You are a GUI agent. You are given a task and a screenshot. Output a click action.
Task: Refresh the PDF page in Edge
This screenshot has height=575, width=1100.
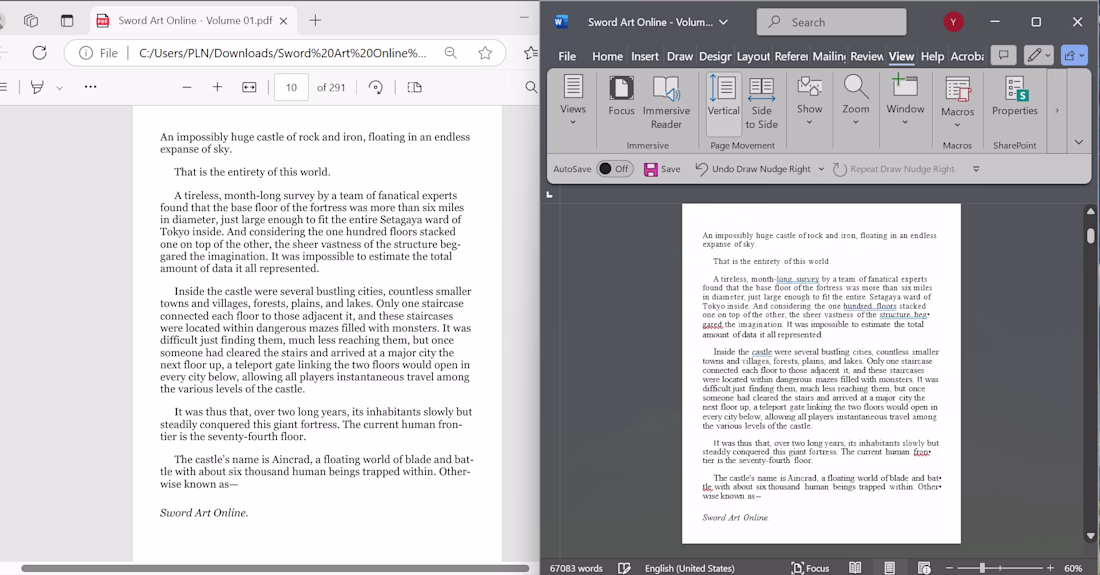pos(39,53)
